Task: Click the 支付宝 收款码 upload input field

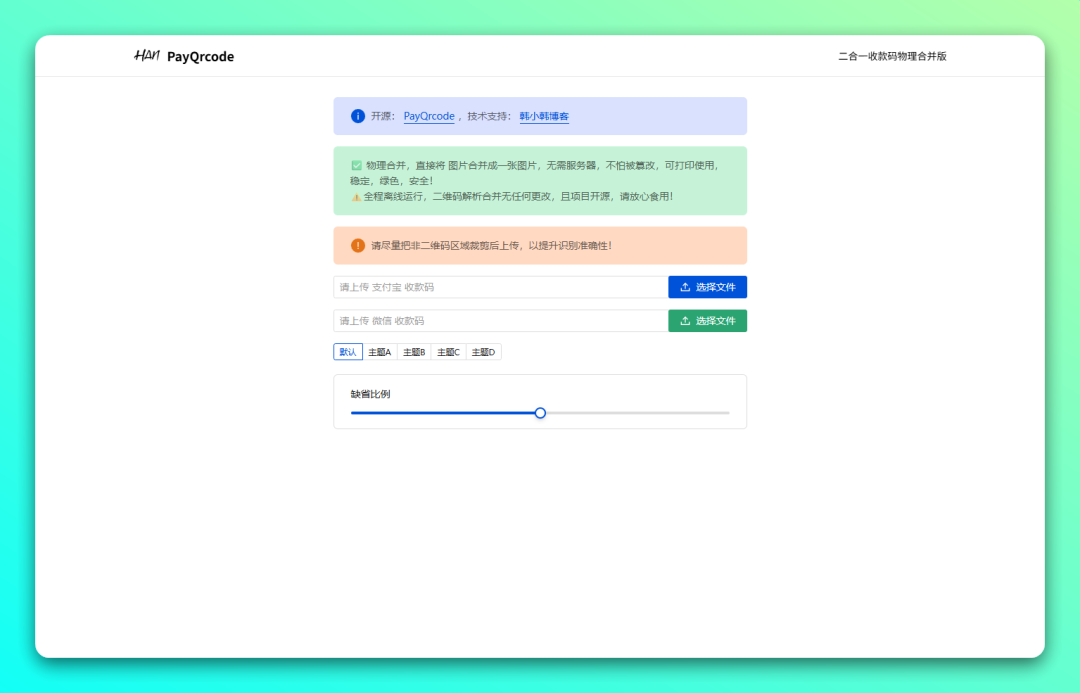Action: [500, 287]
